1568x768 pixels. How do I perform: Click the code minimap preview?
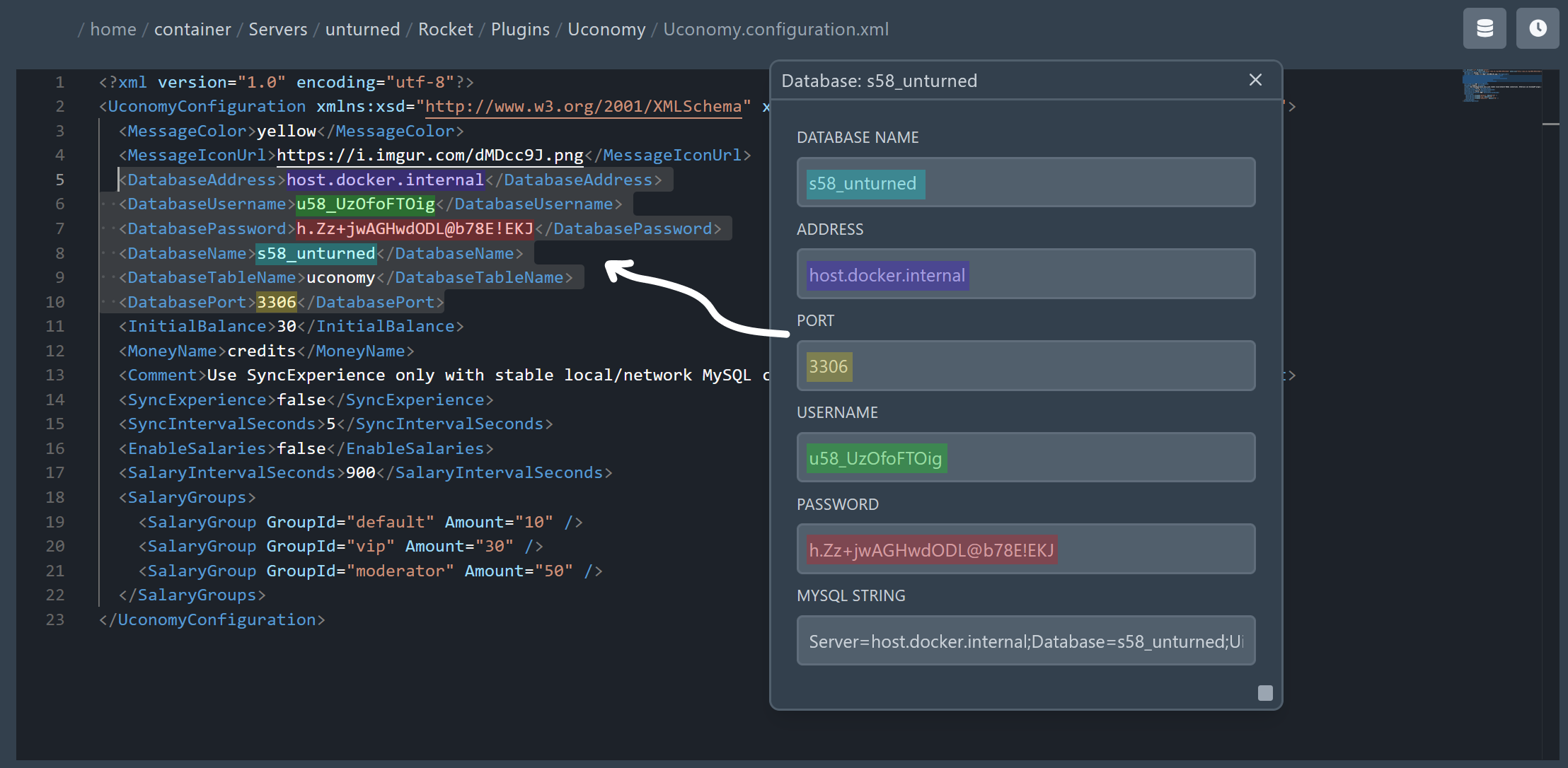tap(1501, 85)
